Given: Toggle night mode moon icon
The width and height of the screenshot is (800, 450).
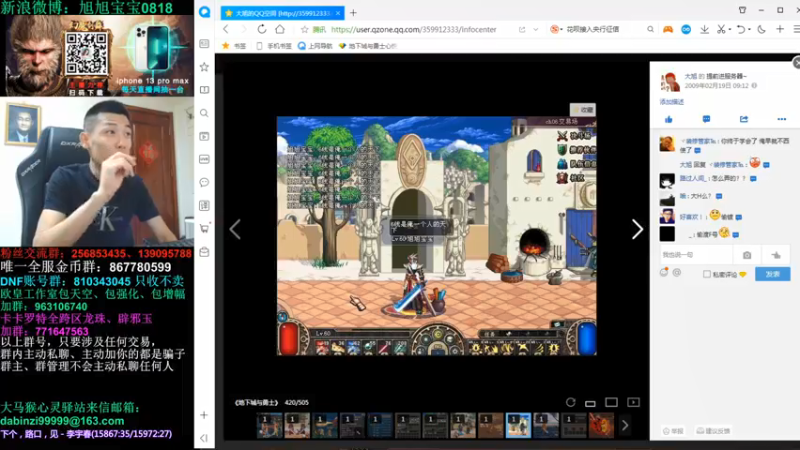Looking at the screenshot, I should 762,30.
